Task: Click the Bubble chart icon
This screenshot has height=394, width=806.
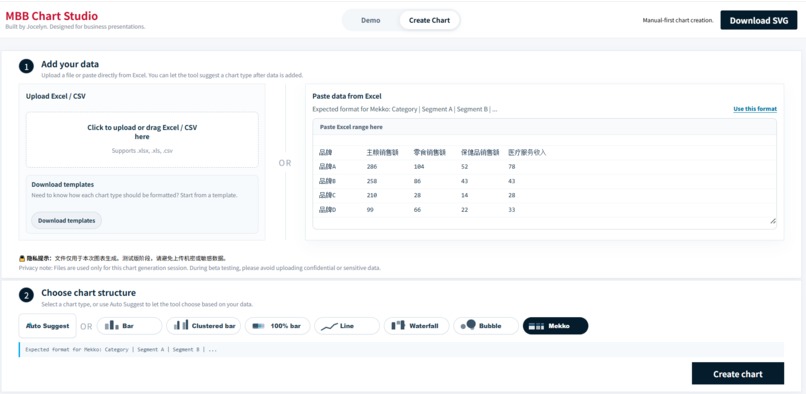Action: click(468, 325)
